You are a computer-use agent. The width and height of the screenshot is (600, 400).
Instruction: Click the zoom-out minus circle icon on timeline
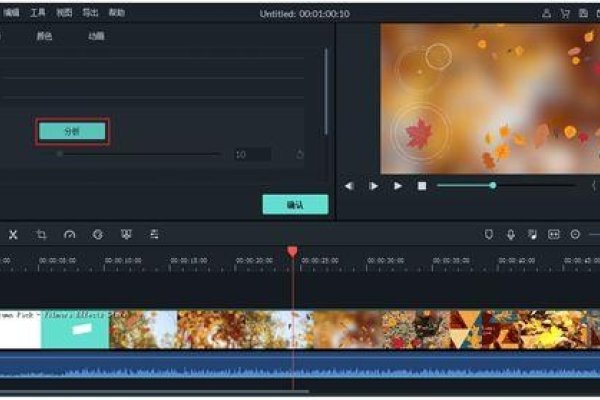pos(575,234)
